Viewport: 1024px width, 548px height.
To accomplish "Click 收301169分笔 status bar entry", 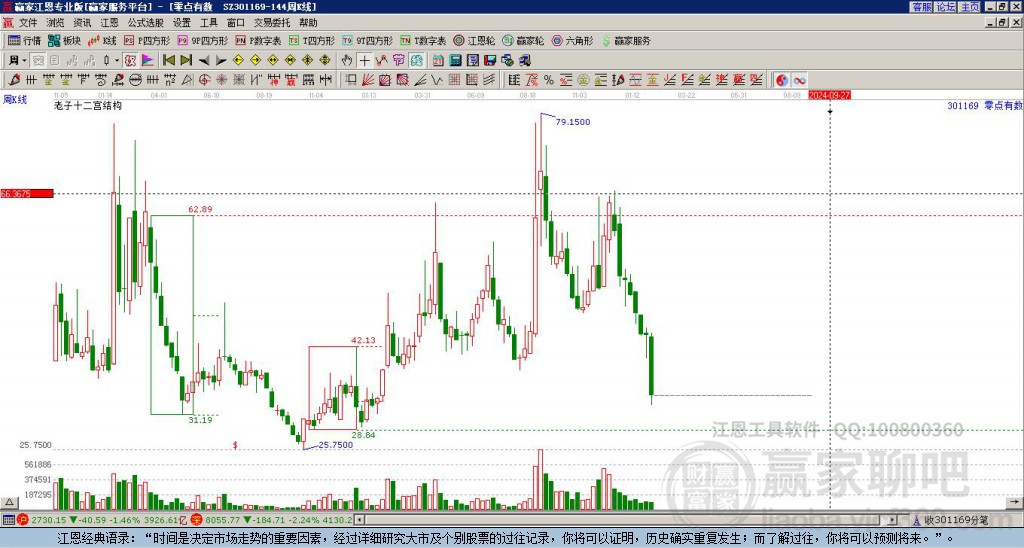I will coord(955,521).
